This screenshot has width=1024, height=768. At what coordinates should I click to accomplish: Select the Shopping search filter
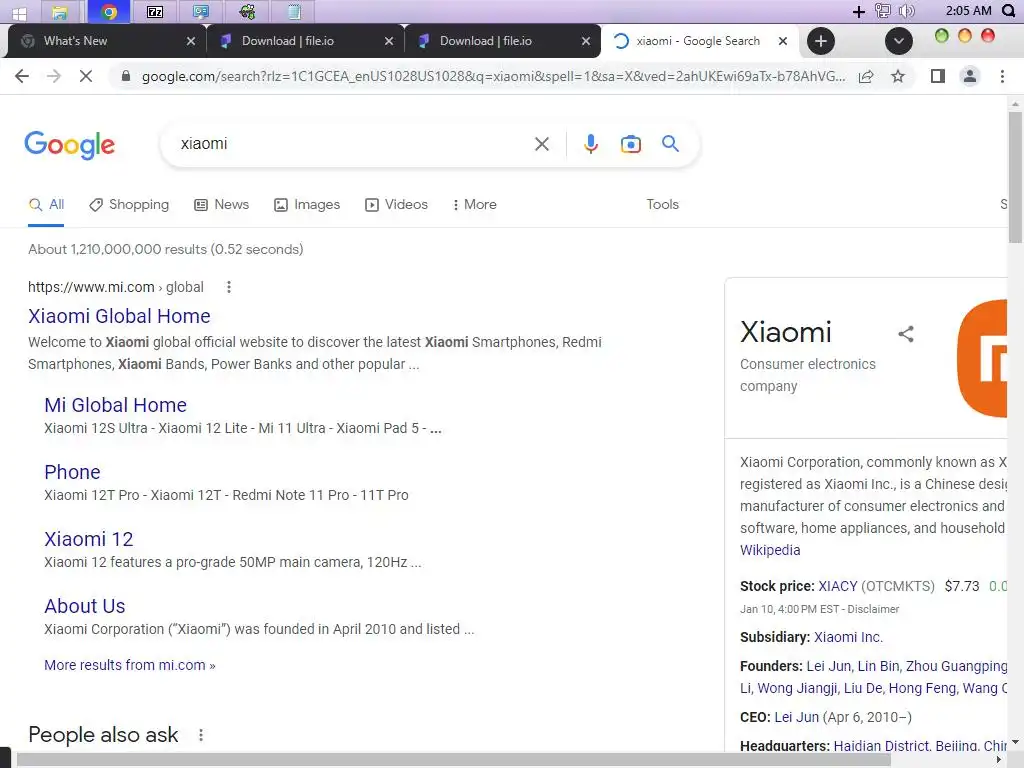point(129,204)
